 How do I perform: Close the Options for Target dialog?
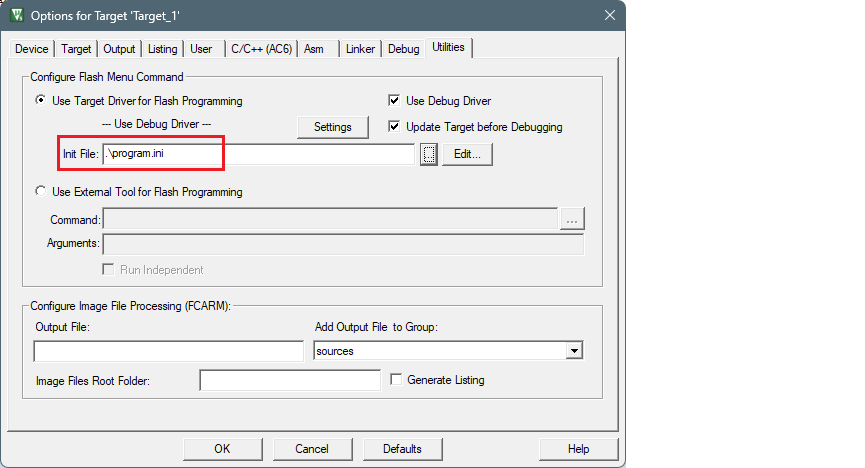pyautogui.click(x=609, y=15)
